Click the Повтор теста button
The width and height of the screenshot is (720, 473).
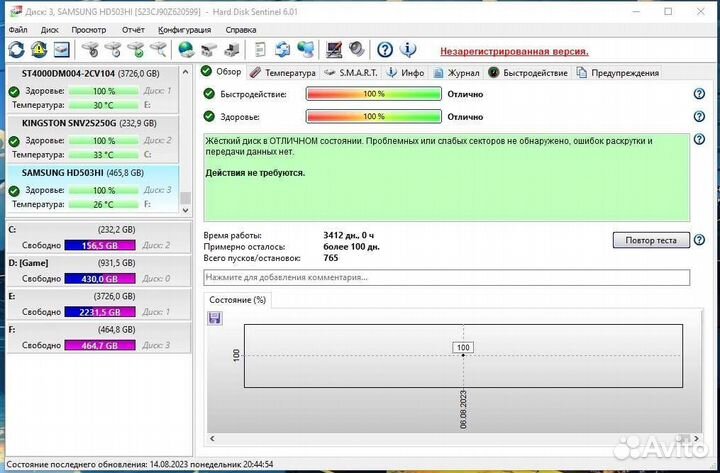pos(651,240)
